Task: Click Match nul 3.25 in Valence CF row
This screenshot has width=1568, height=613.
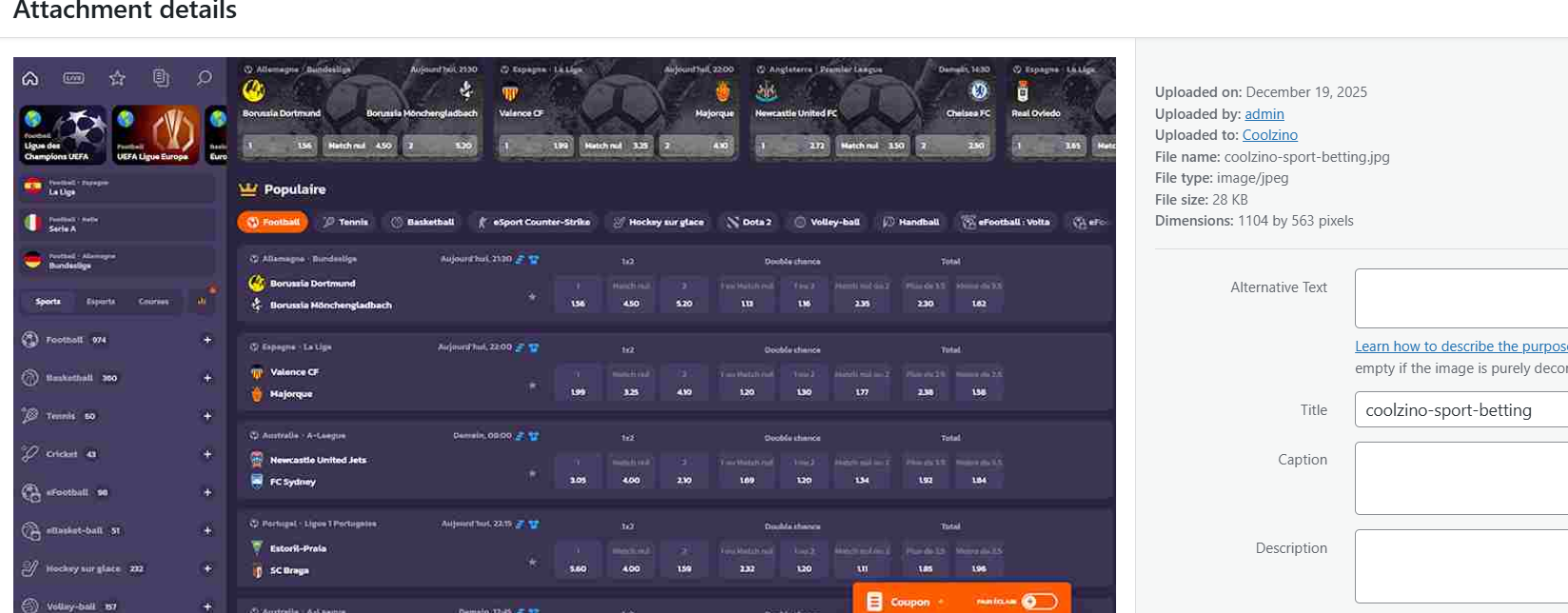Action: click(x=631, y=384)
